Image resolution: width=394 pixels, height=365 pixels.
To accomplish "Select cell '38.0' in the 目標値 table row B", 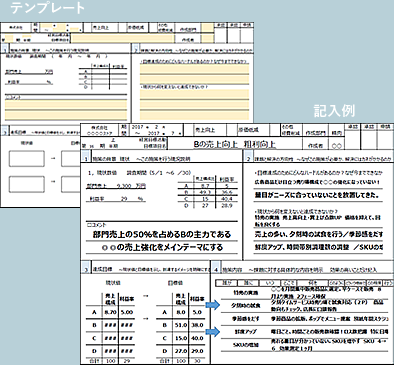I will click(197, 325).
